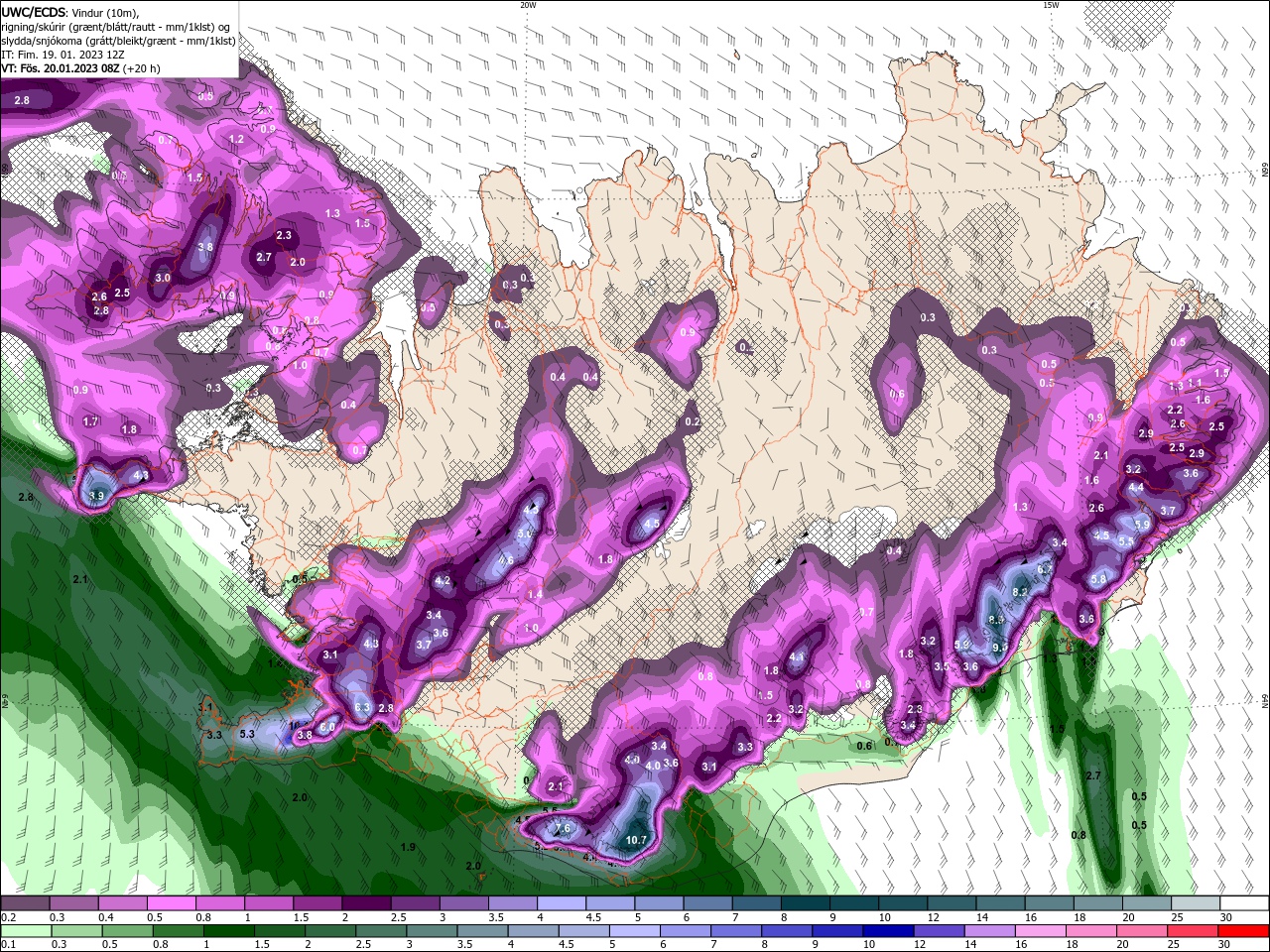Click the pale mint rain swatch between 0.1 and 0.3
1270x952 pixels.
pos(29,930)
